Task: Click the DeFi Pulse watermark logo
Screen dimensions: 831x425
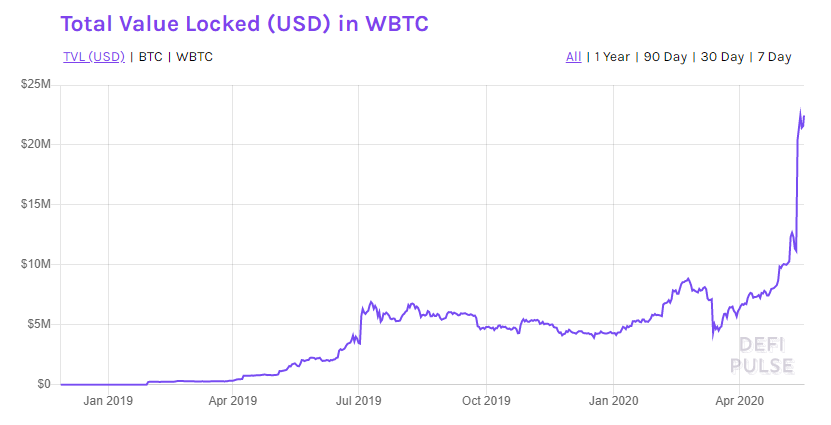Action: (x=765, y=355)
